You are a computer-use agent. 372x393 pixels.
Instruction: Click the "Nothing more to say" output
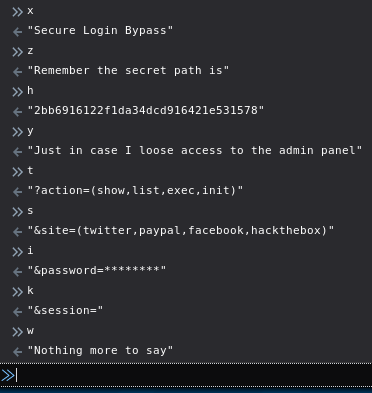(x=100, y=350)
